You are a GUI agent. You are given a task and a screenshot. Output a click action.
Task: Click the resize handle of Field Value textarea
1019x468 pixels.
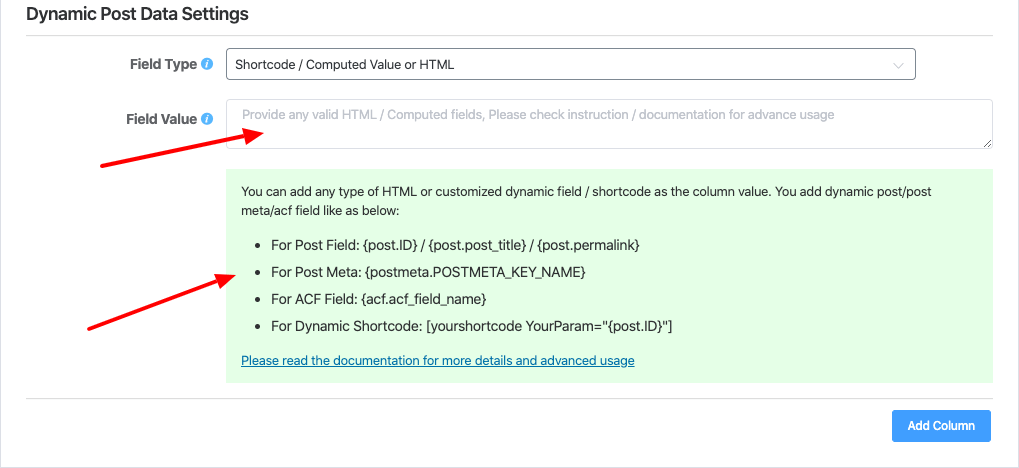[987, 143]
